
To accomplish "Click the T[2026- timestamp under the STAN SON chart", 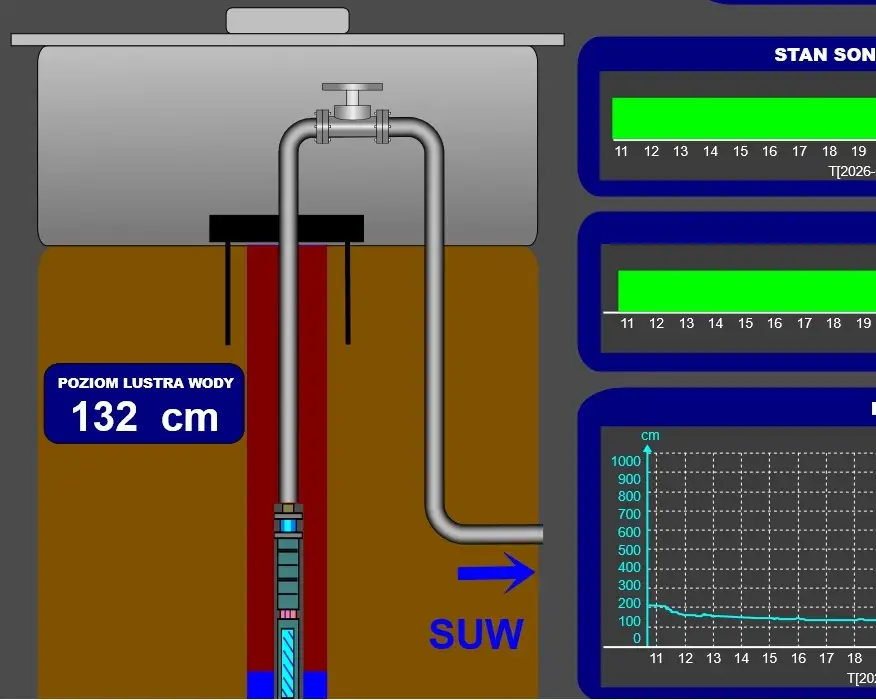I will 852,171.
